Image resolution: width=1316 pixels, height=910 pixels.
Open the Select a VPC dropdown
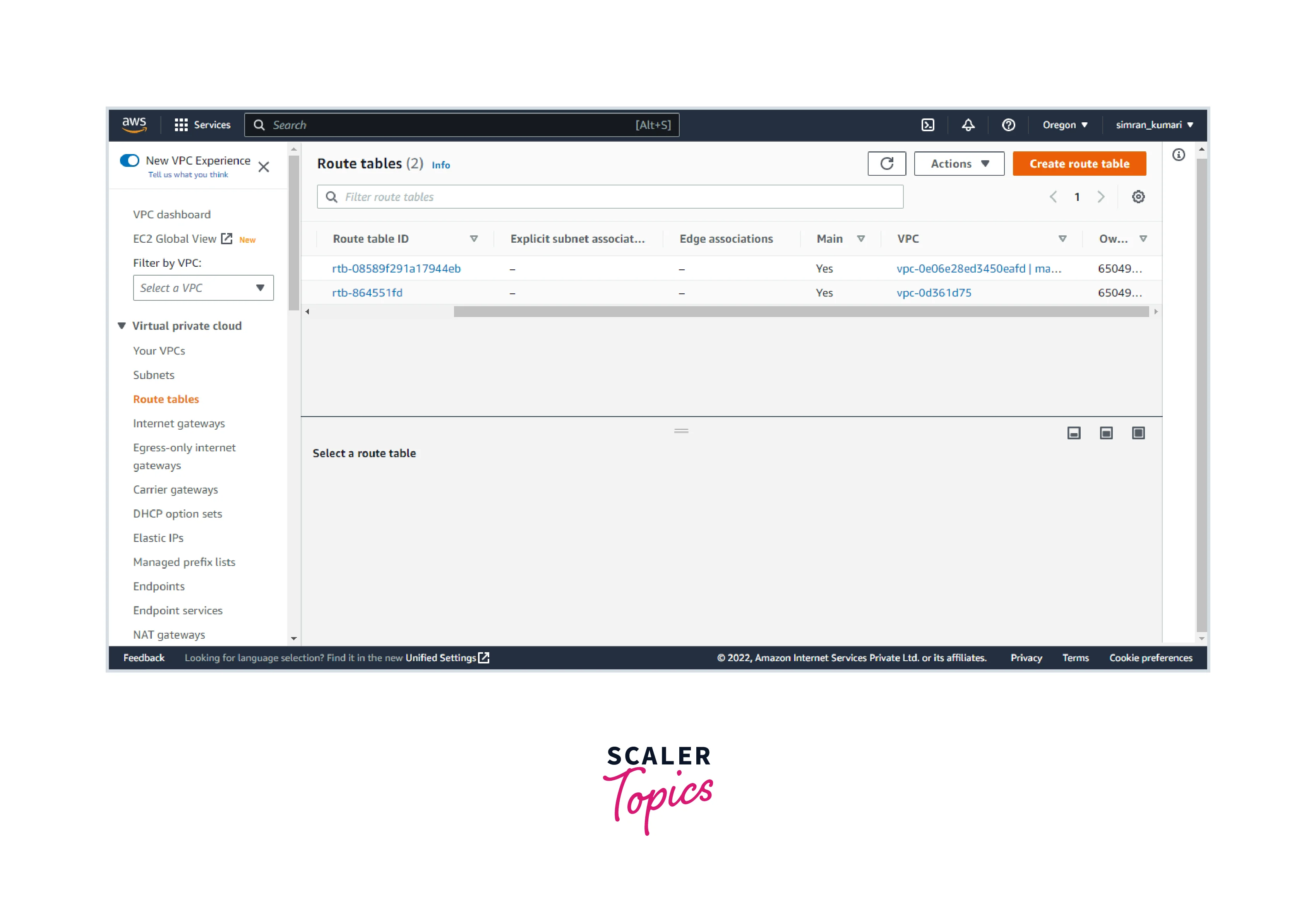203,288
